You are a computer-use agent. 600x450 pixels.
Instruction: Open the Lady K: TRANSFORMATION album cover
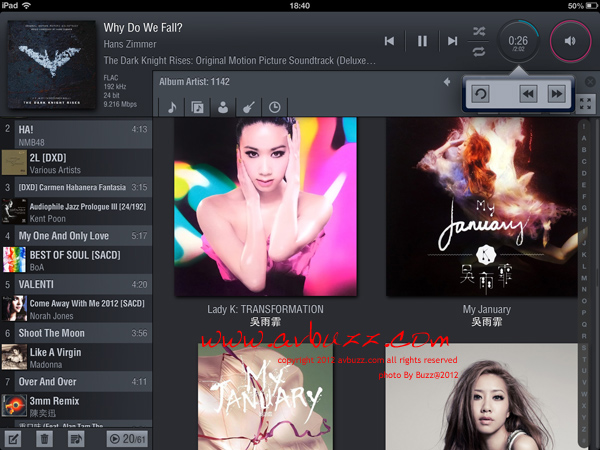265,207
